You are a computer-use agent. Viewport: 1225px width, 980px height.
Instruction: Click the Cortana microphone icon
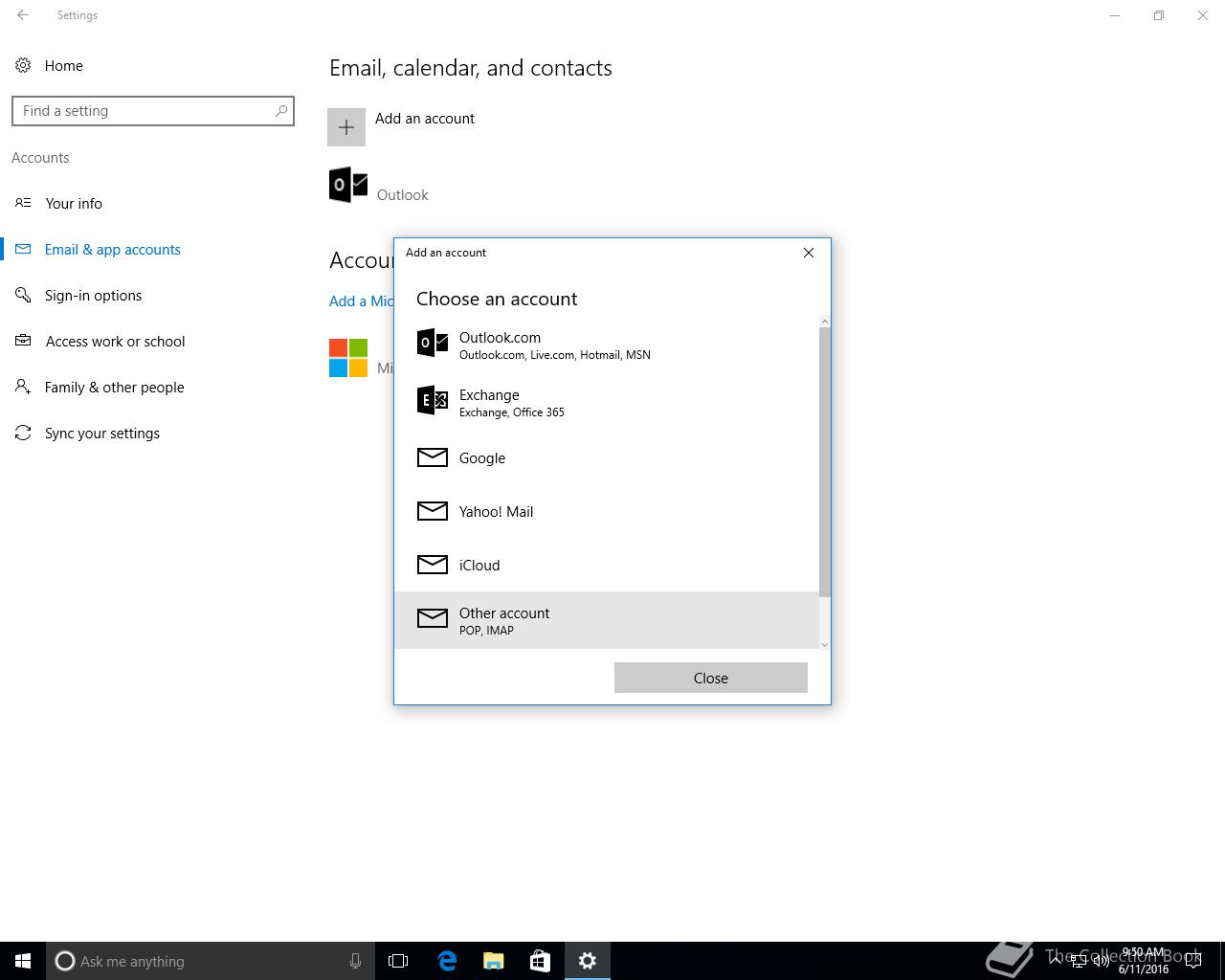pos(355,961)
